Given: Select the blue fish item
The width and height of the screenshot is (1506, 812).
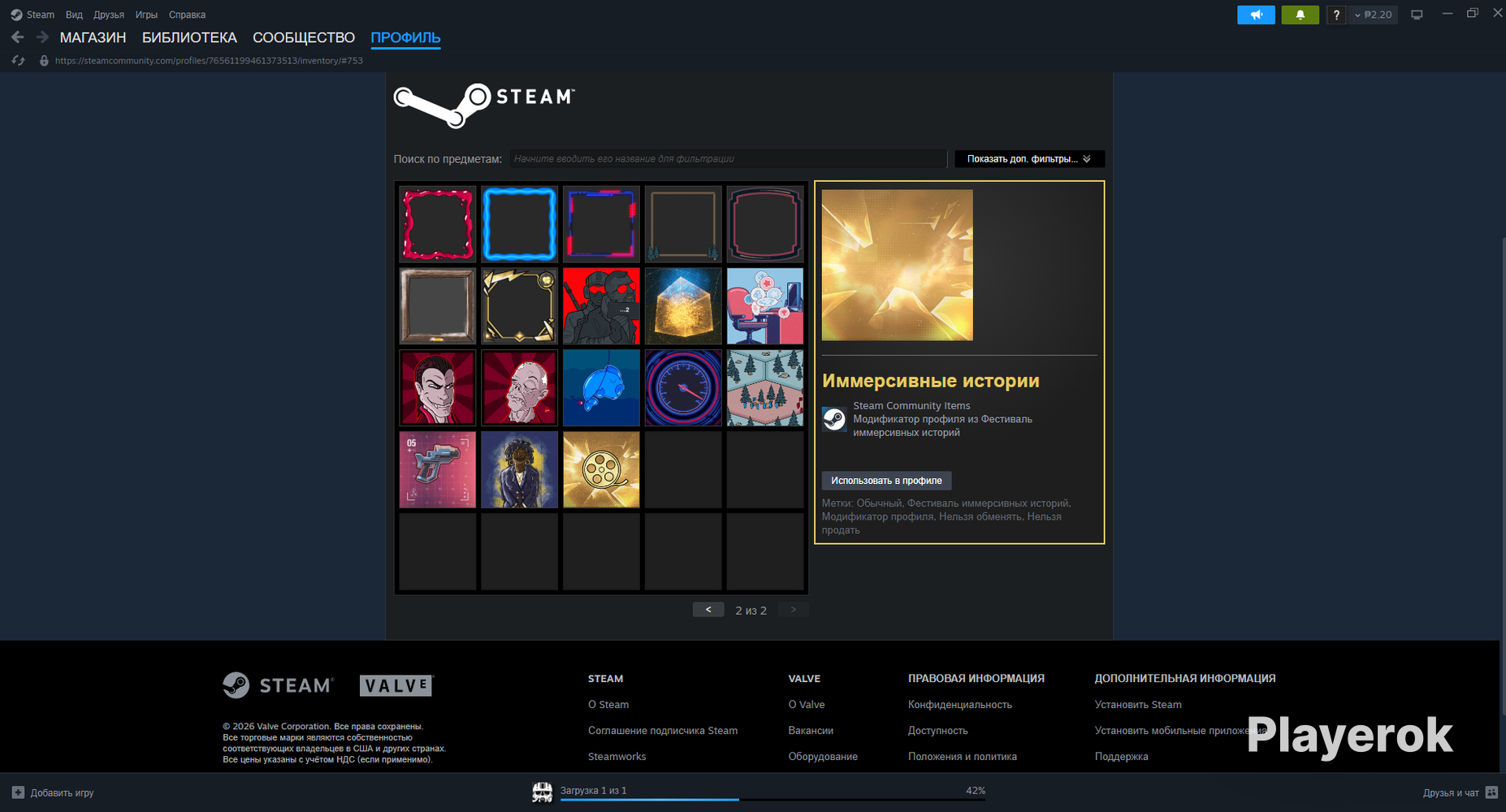Looking at the screenshot, I should pyautogui.click(x=601, y=388).
